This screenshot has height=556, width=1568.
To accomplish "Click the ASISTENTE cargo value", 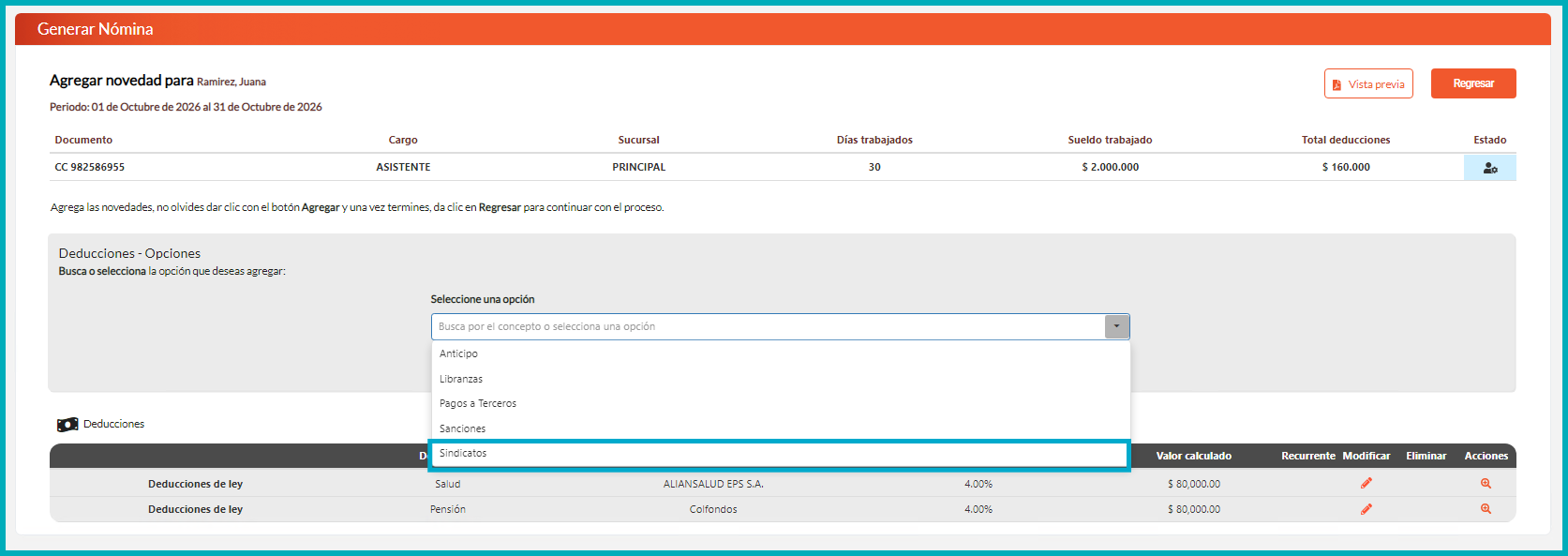I will pos(403,167).
